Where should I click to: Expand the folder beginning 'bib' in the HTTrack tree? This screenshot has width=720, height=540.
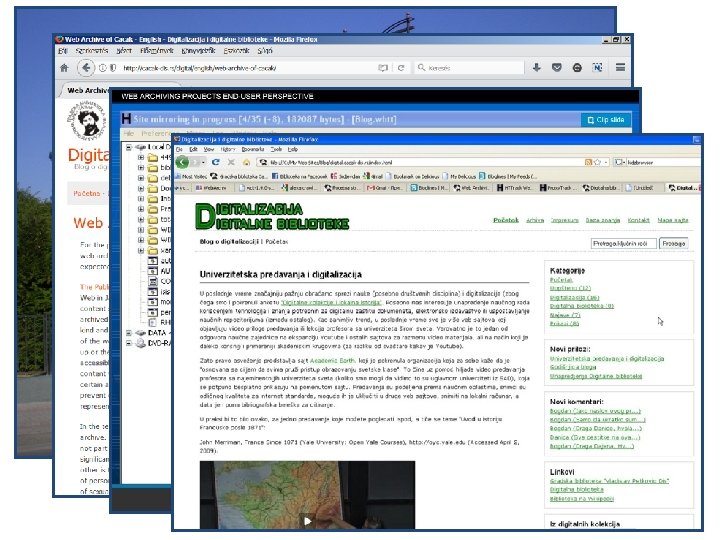click(141, 168)
